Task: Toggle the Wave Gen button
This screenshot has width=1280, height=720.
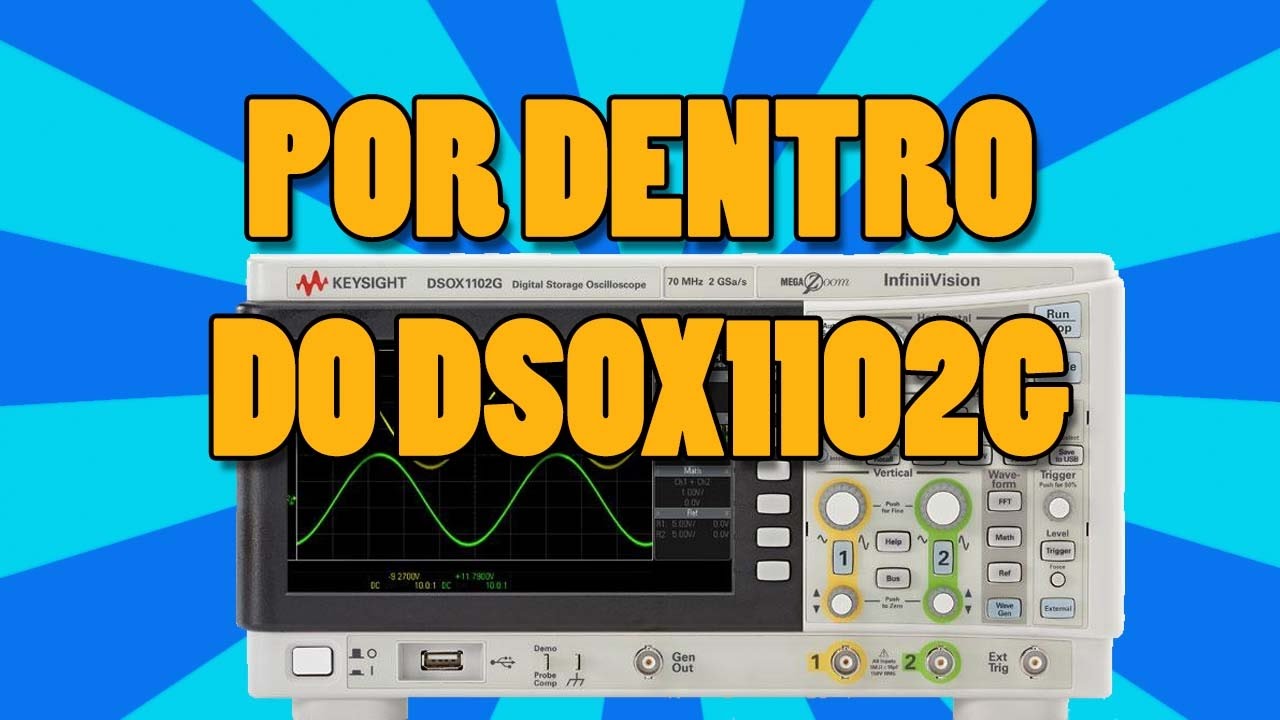Action: click(1004, 608)
